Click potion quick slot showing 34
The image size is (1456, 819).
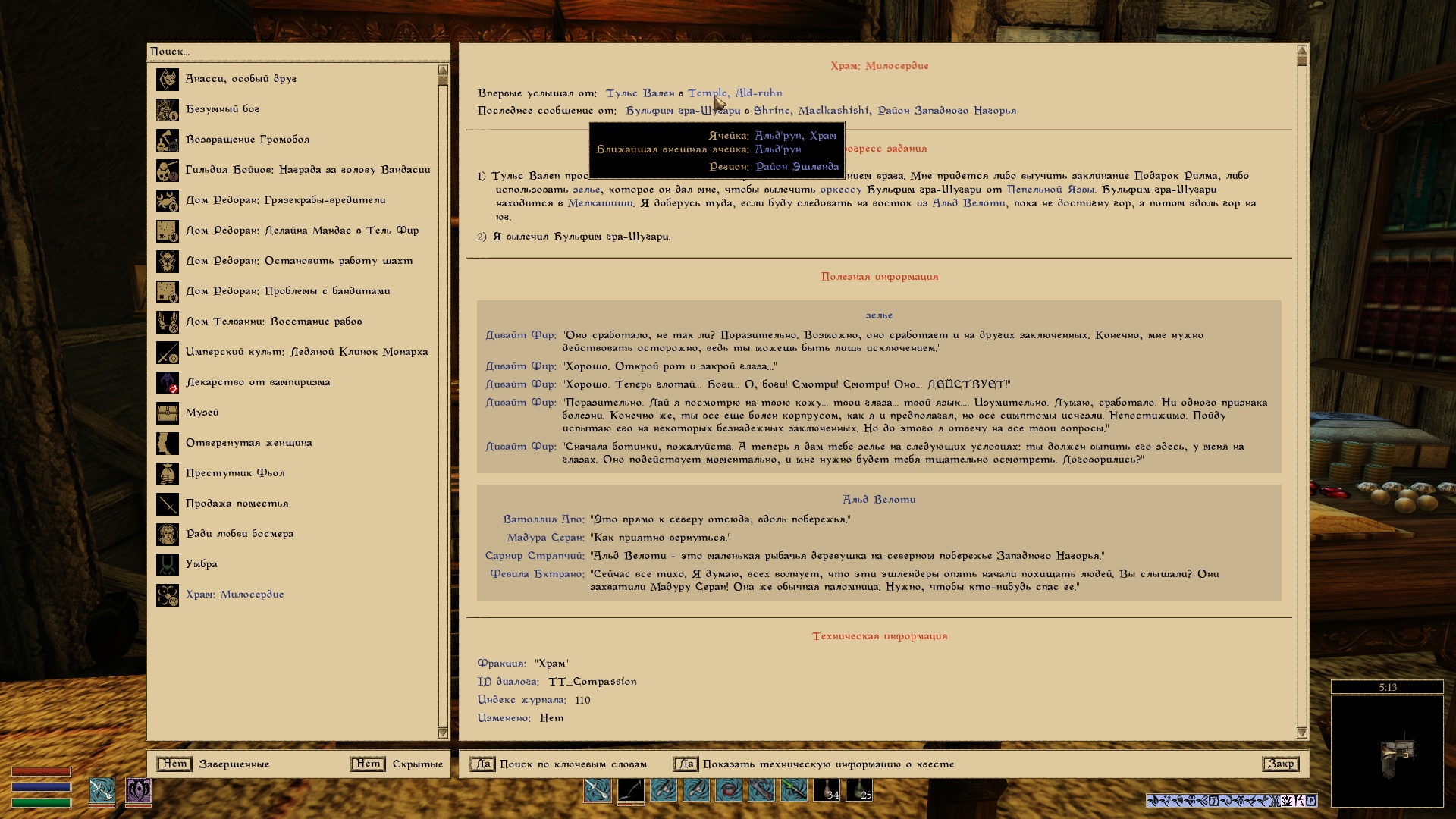pos(827,790)
